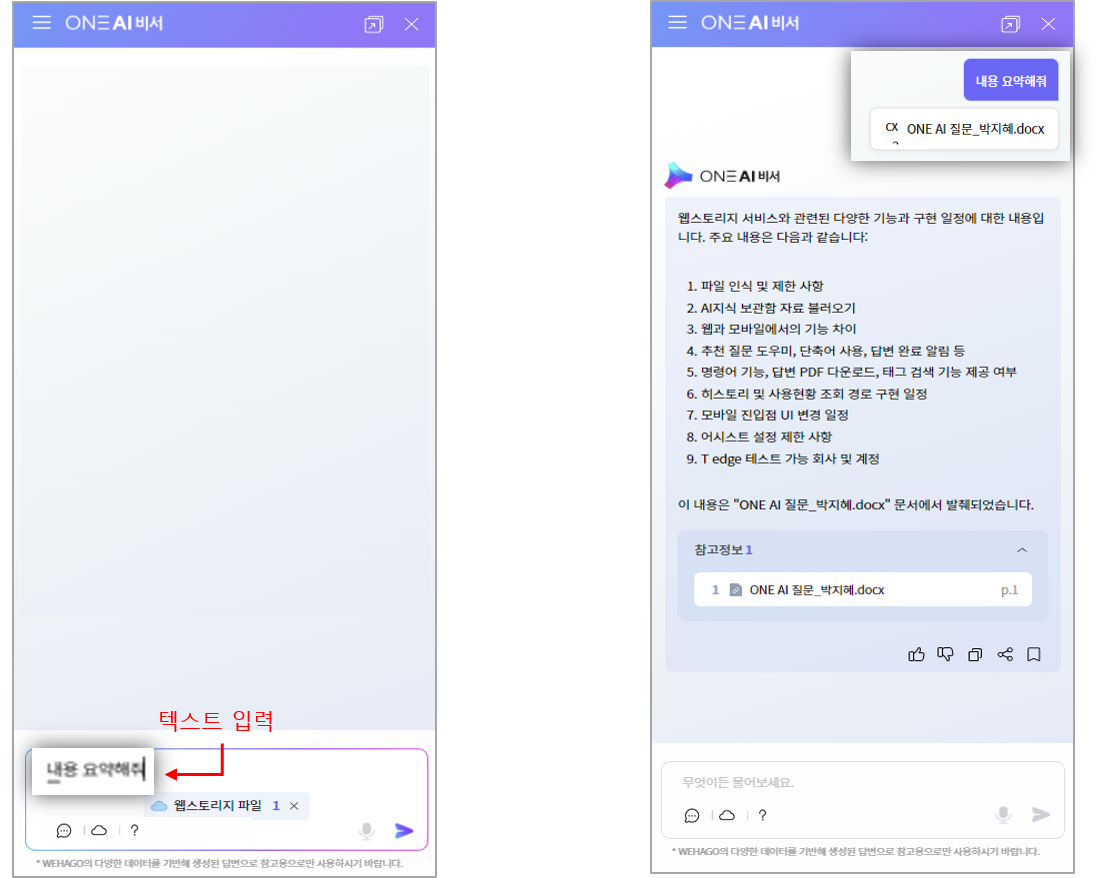Click the 참고정보 header label
Image resolution: width=1102 pixels, height=878 pixels.
[x=723, y=550]
